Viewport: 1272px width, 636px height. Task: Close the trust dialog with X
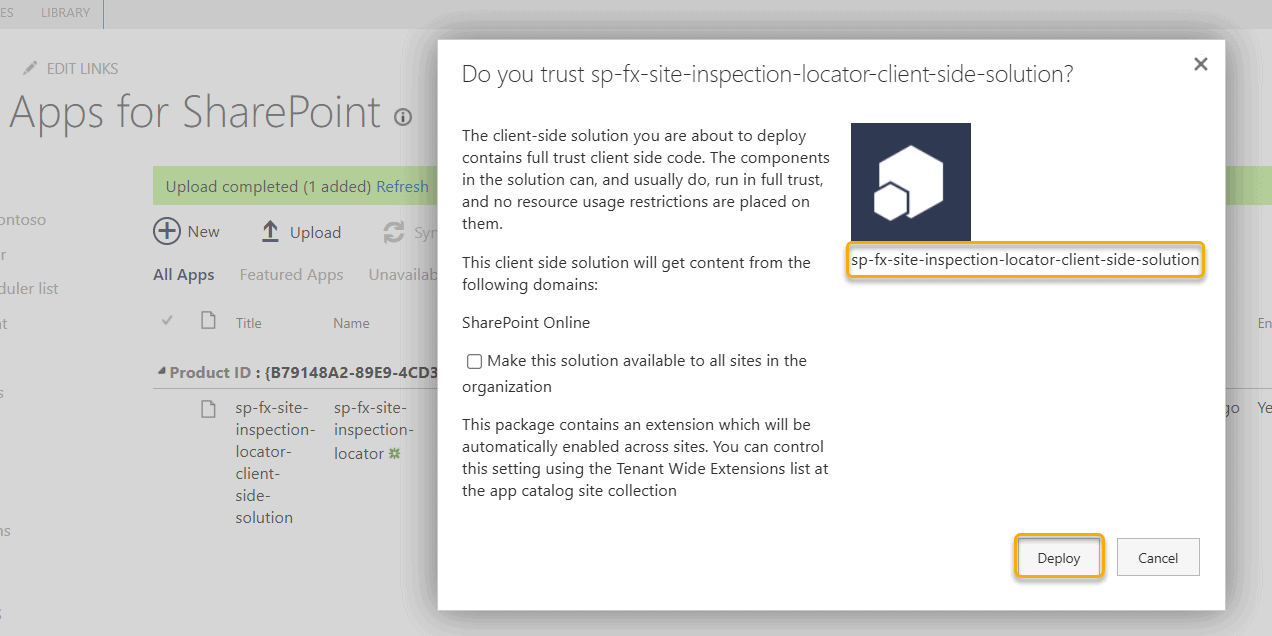click(x=1201, y=64)
